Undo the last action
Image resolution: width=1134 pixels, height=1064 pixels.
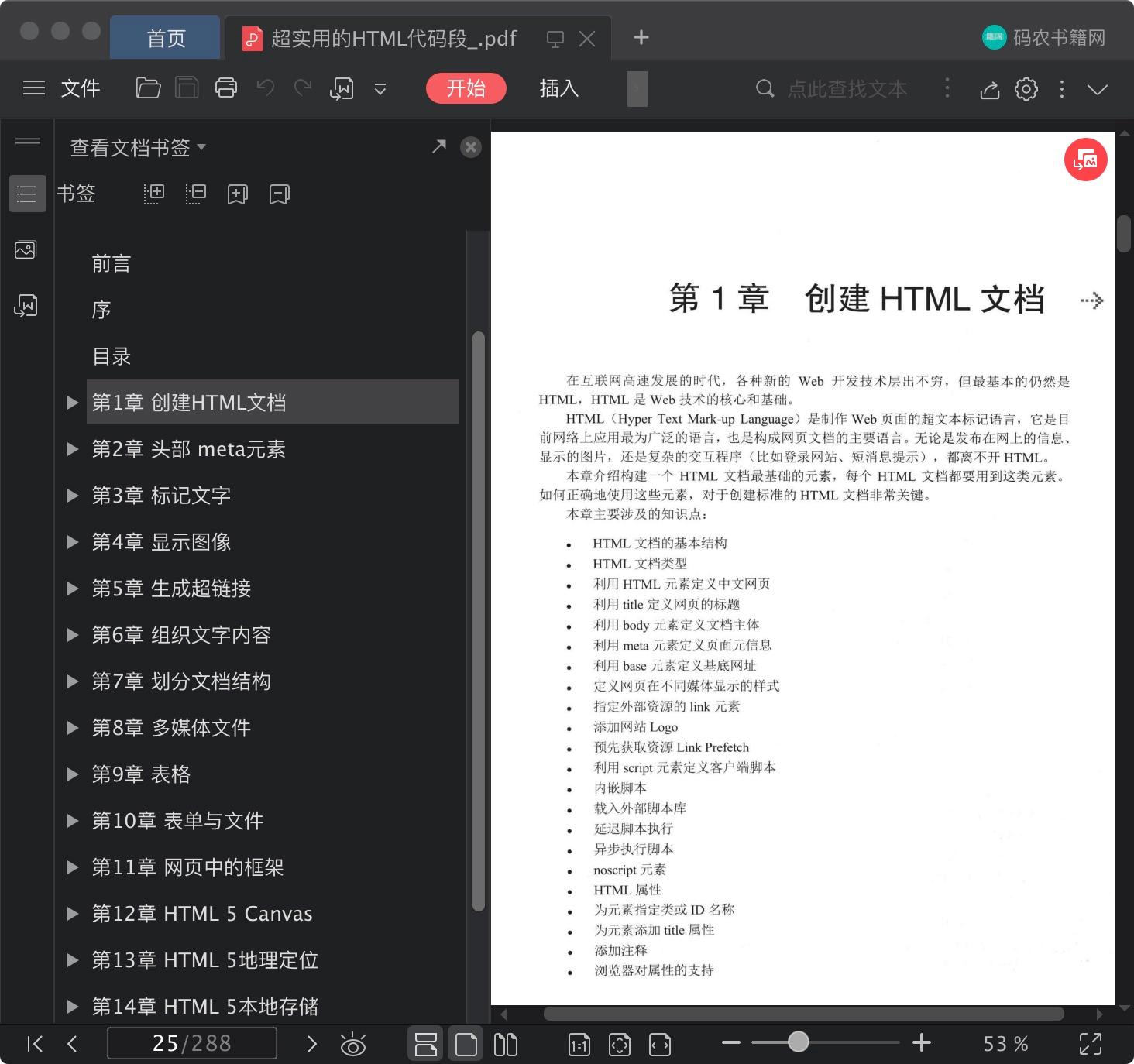click(x=265, y=88)
